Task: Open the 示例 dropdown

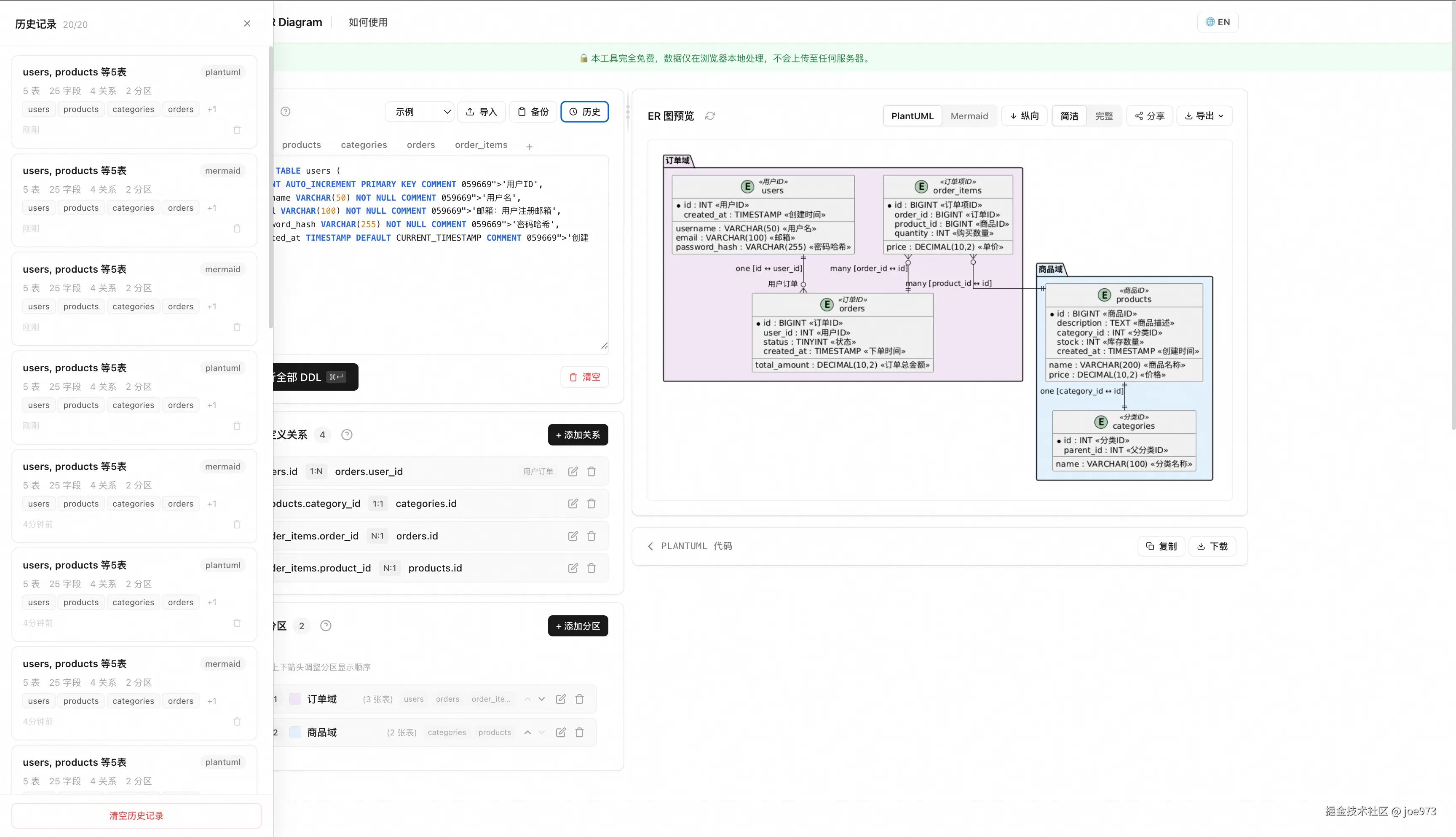Action: (420, 112)
